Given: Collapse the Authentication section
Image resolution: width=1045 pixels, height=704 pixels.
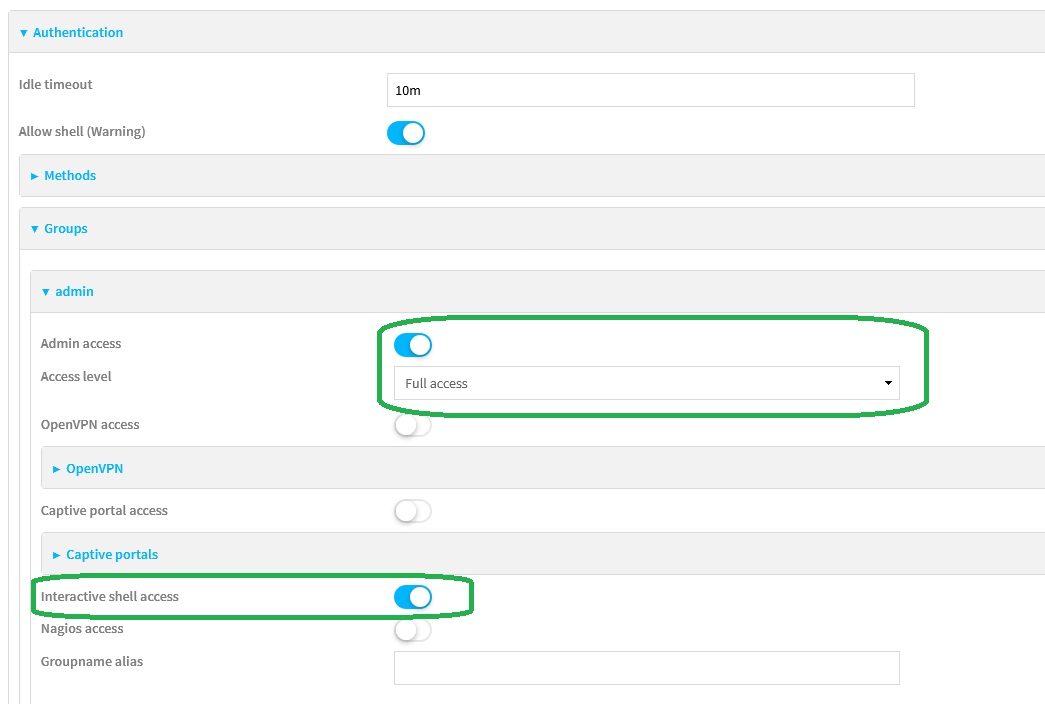Looking at the screenshot, I should pos(77,33).
